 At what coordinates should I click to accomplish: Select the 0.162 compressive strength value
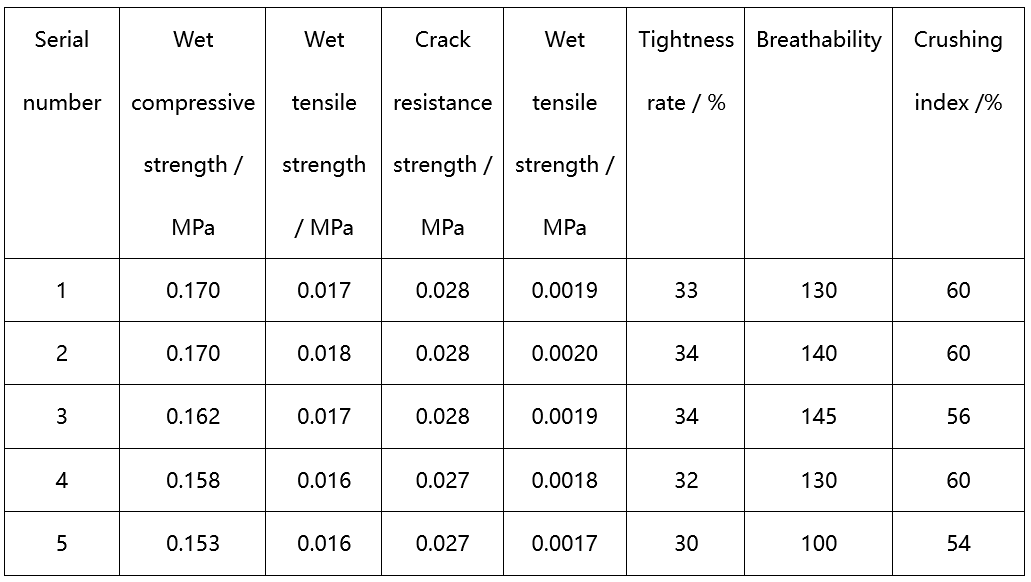193,417
